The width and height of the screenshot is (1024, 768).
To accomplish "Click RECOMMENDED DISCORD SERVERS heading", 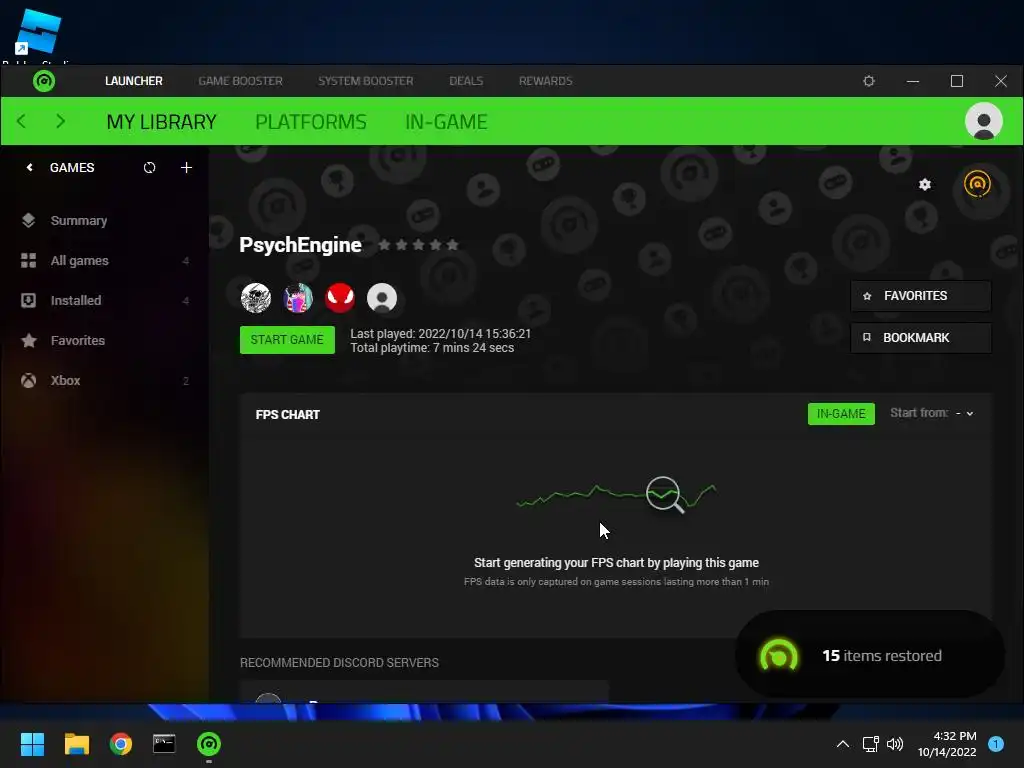I will tap(340, 663).
